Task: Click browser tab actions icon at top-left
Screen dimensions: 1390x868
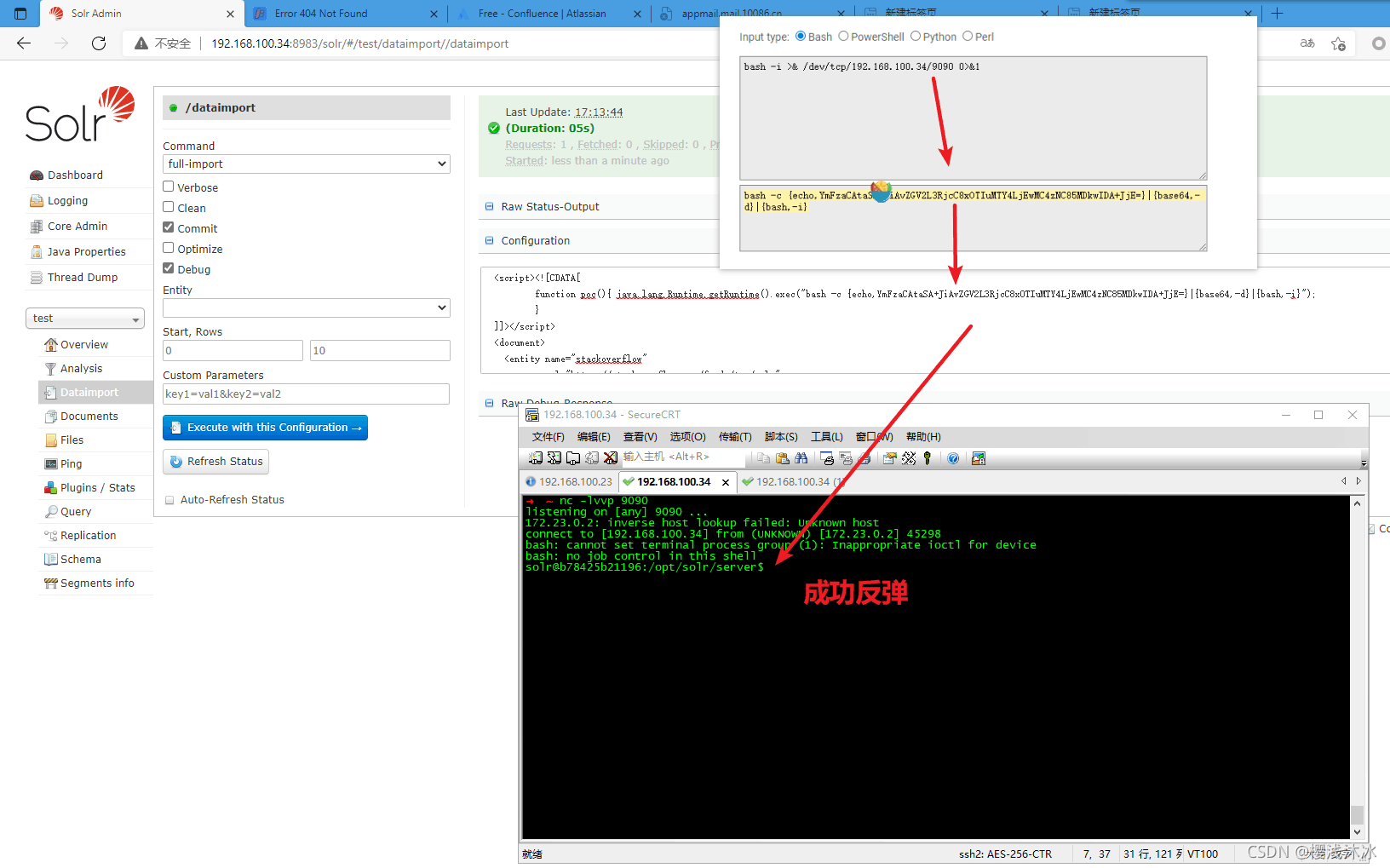Action: click(x=20, y=14)
